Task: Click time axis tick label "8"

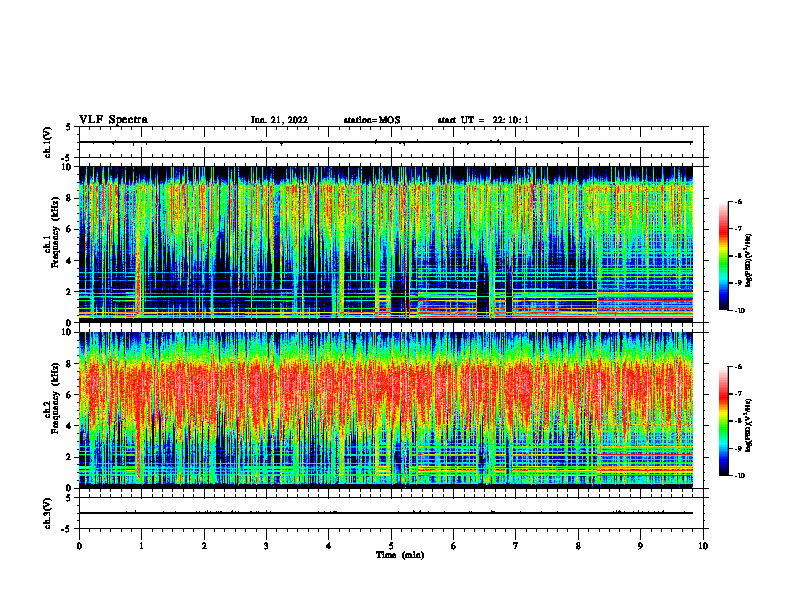Action: [x=578, y=546]
